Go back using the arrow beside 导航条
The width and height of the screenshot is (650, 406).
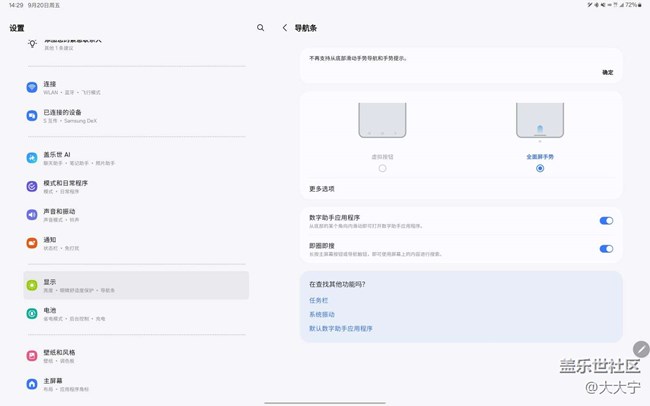285,28
